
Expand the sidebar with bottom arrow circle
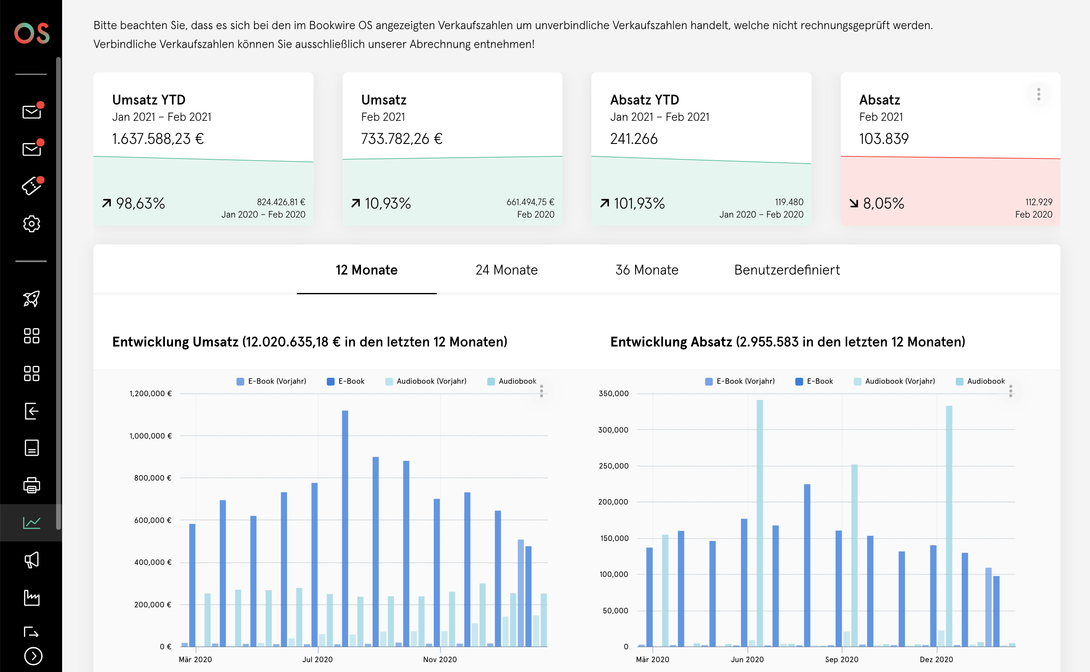[33, 656]
